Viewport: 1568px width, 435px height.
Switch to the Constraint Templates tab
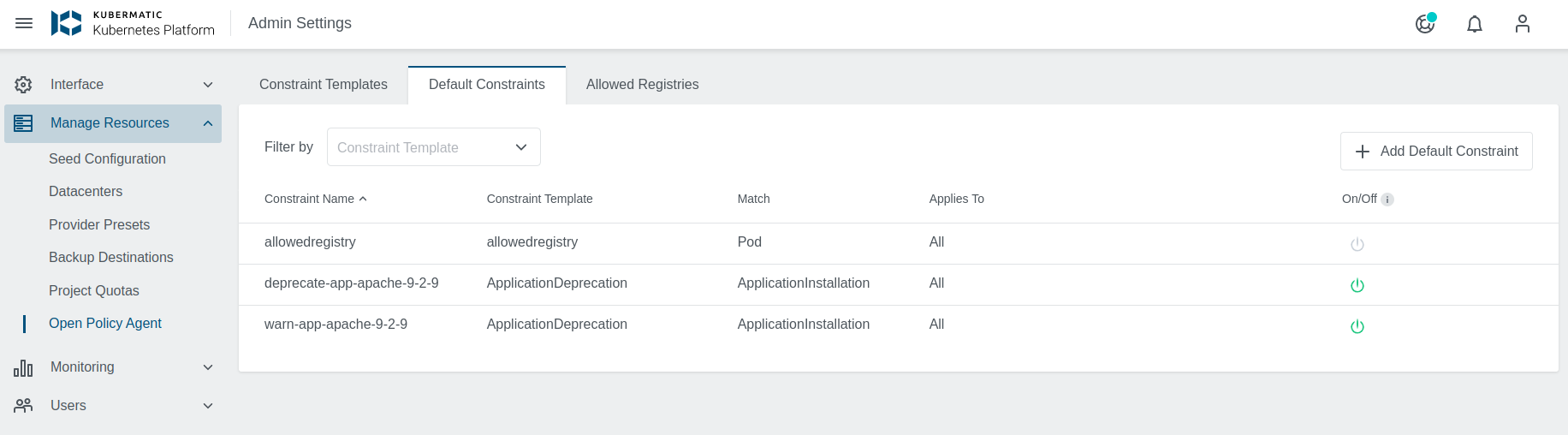click(x=323, y=85)
